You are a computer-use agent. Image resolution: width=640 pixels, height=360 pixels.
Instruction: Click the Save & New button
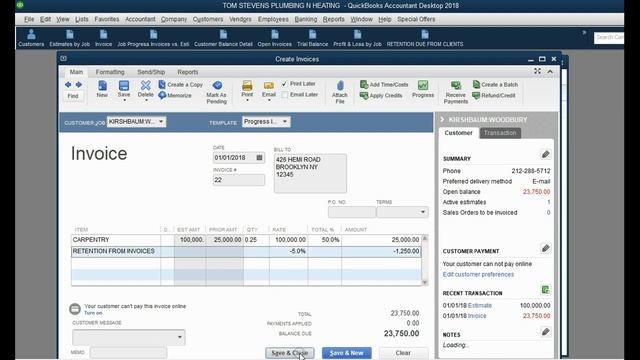(x=347, y=353)
